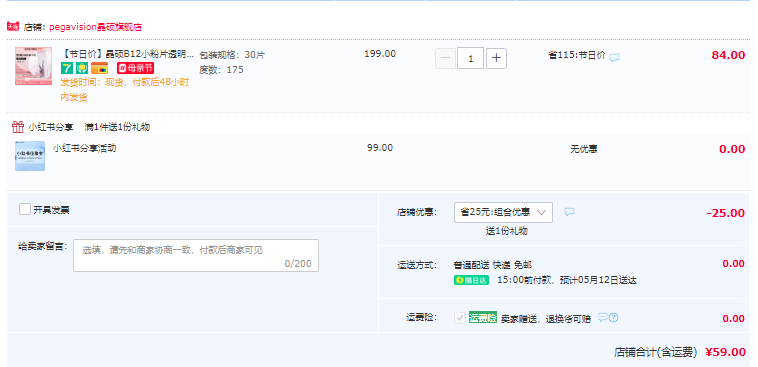758x367 pixels.
Task: Decrease quantity with the minus button
Action: 445,59
